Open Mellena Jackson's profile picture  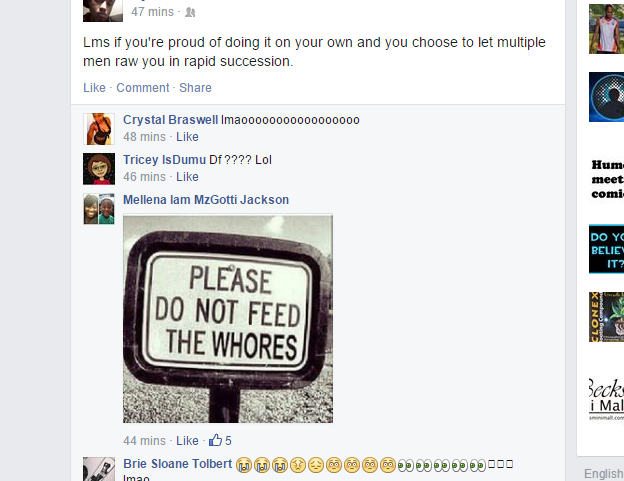[x=99, y=209]
